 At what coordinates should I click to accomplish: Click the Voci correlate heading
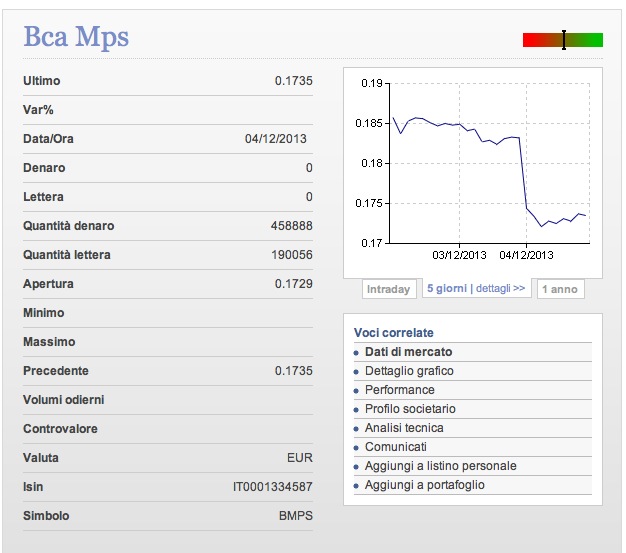[x=394, y=333]
